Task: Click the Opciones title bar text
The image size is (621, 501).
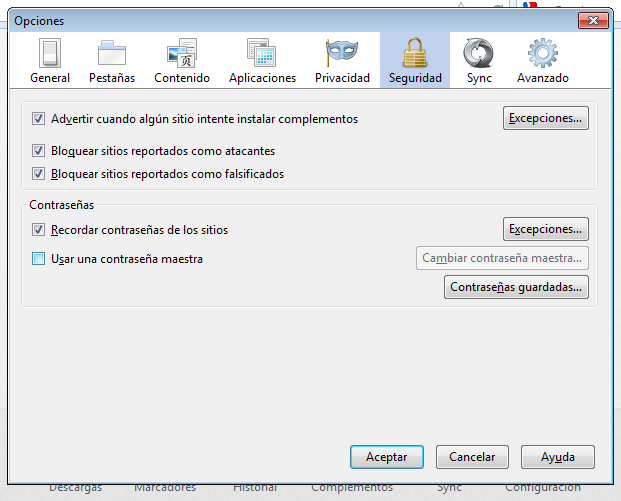Action: [x=39, y=21]
